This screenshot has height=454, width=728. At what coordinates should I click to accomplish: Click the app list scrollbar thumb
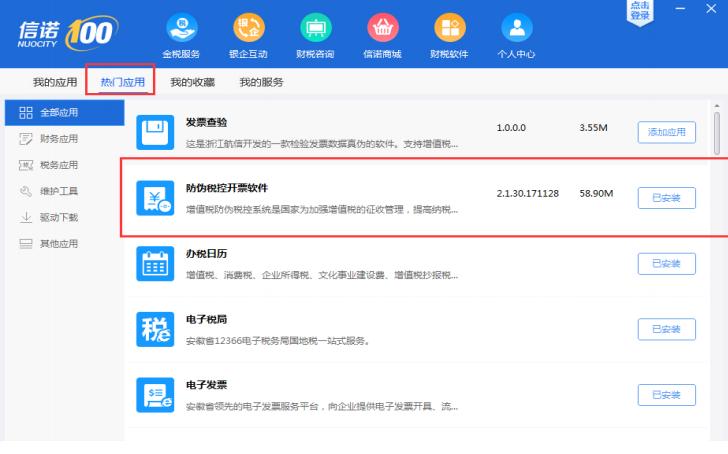coord(717,132)
